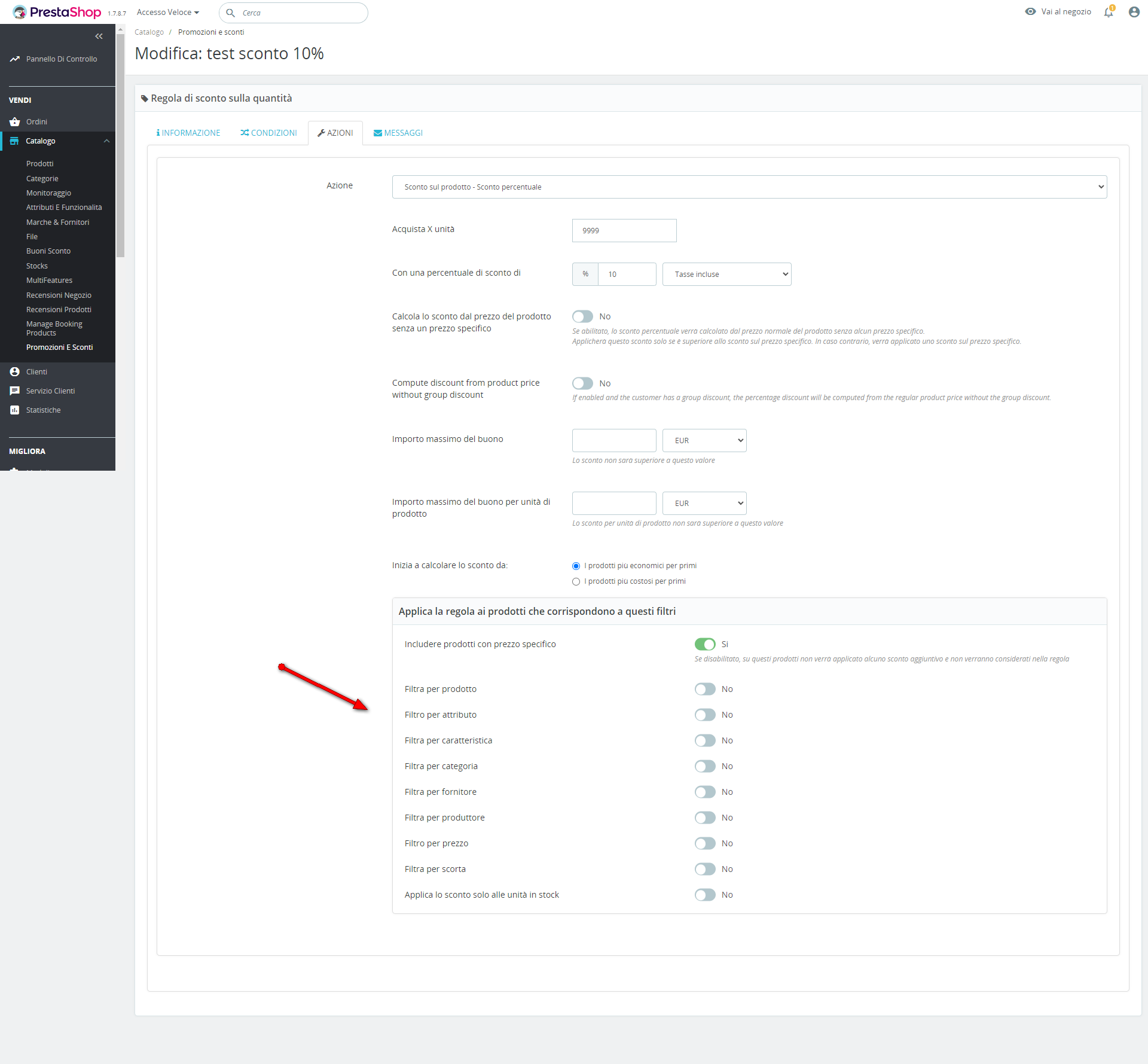Click the Clienti person icon

(x=15, y=372)
